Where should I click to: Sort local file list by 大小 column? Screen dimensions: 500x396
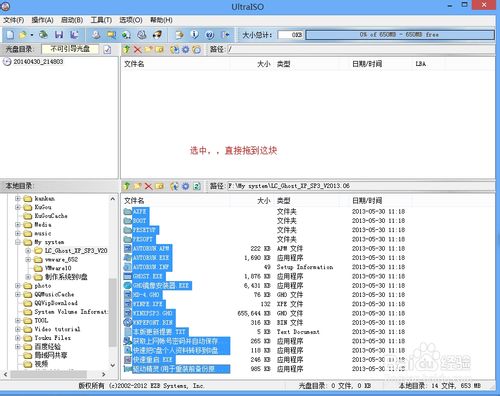[264, 200]
